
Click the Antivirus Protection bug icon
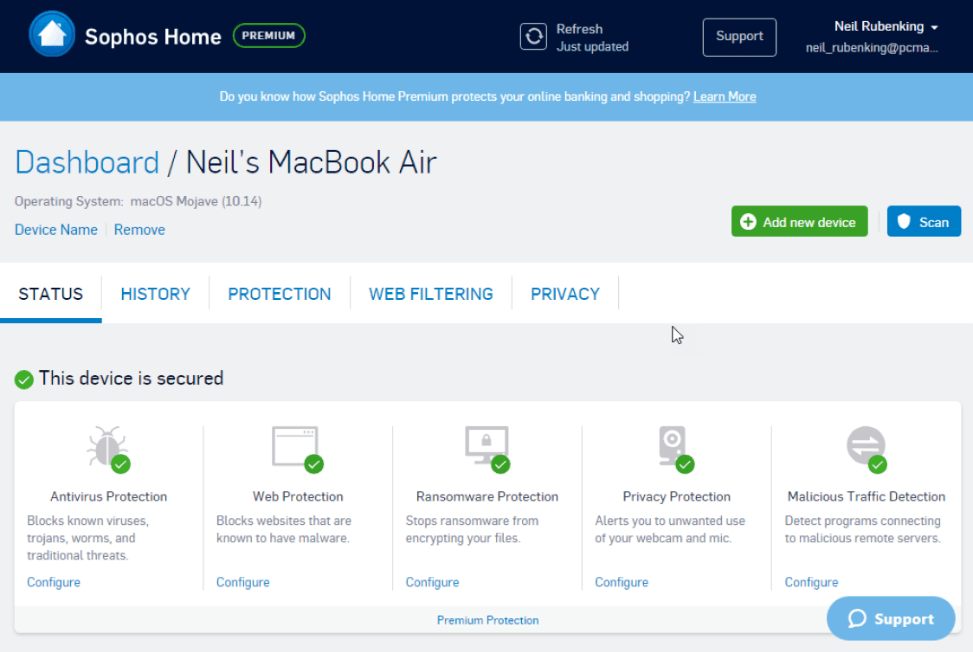[x=107, y=444]
